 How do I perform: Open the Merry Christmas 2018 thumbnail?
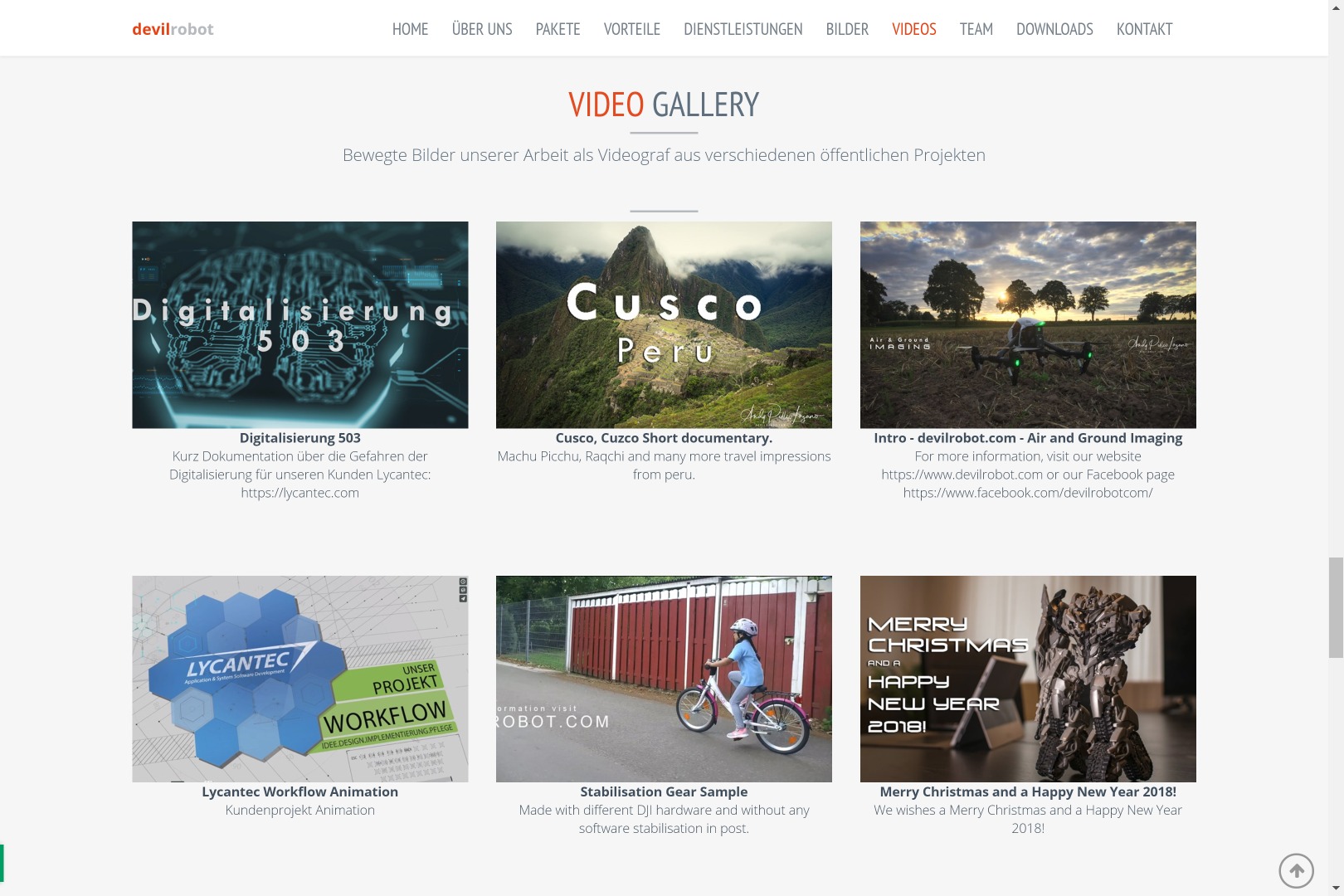(1028, 679)
